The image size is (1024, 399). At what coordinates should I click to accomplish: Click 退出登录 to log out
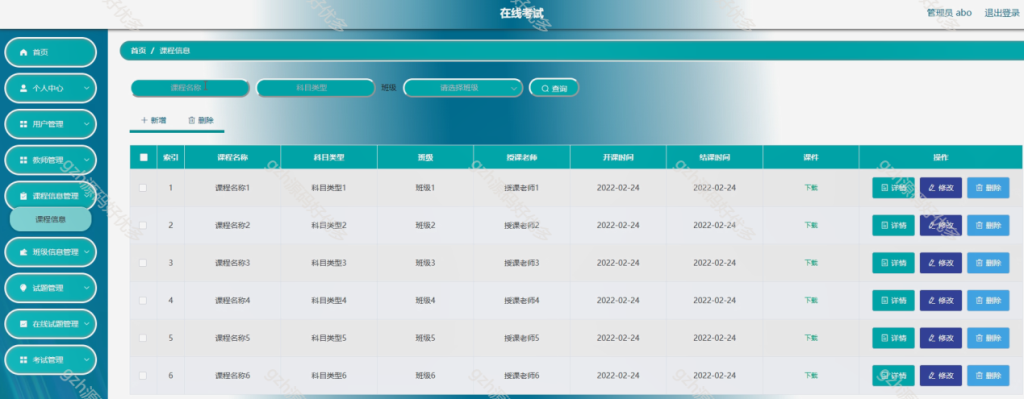point(1002,12)
